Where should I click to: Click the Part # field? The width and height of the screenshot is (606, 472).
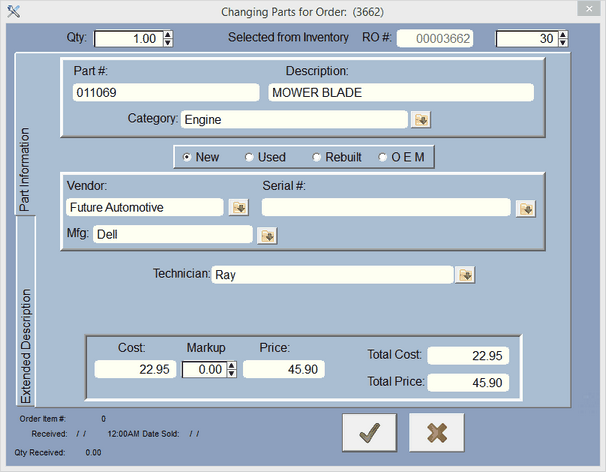click(x=165, y=92)
